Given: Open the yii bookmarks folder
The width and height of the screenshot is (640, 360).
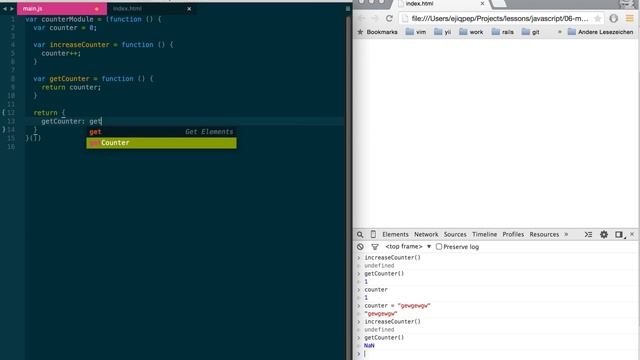Looking at the screenshot, I should pos(443,32).
